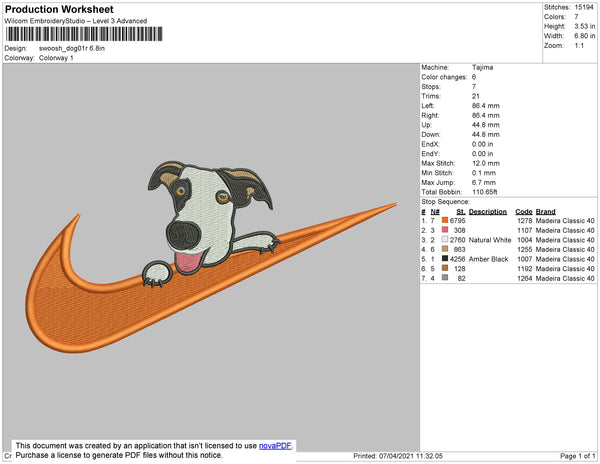This screenshot has width=600, height=464.
Task: Click the Machine value Tajima
Action: tap(482, 67)
